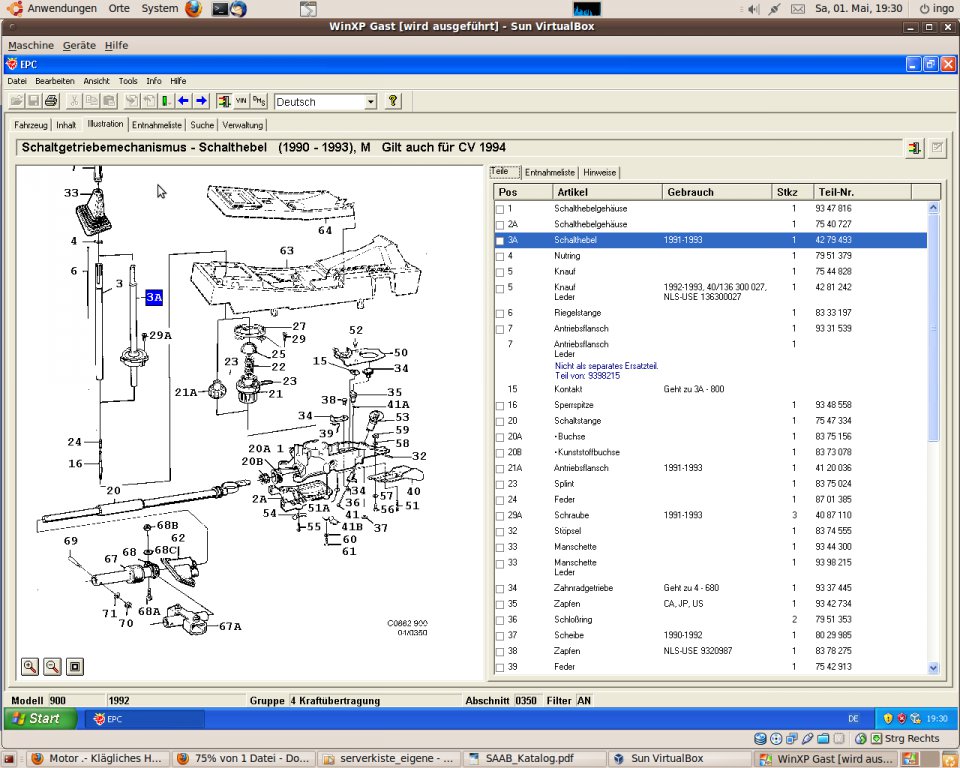
Task: Open the Datei menu
Action: (17, 81)
